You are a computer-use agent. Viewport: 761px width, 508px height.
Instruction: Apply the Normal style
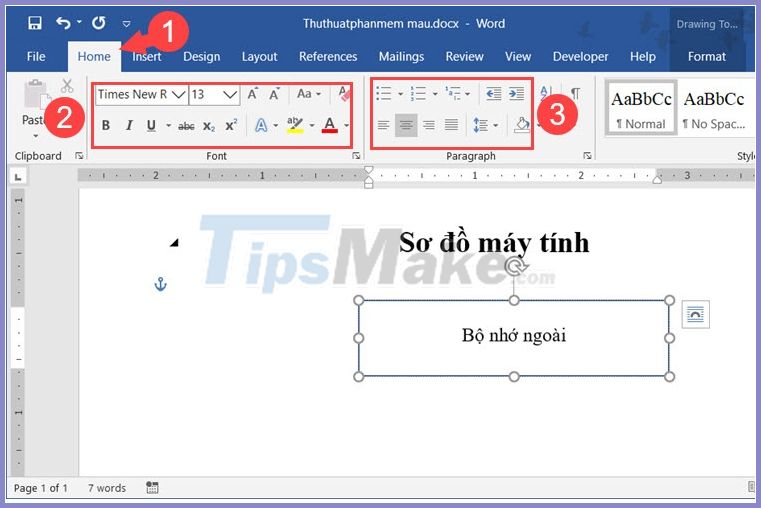[641, 108]
